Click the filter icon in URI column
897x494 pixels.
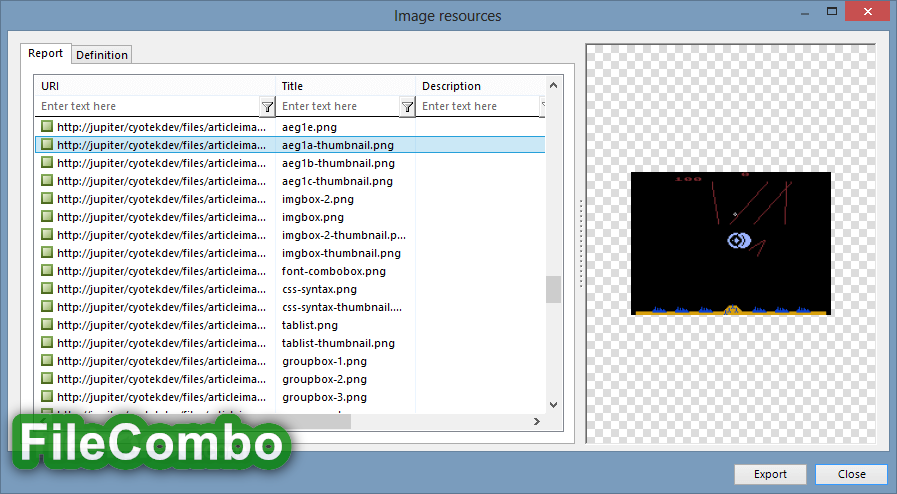267,107
